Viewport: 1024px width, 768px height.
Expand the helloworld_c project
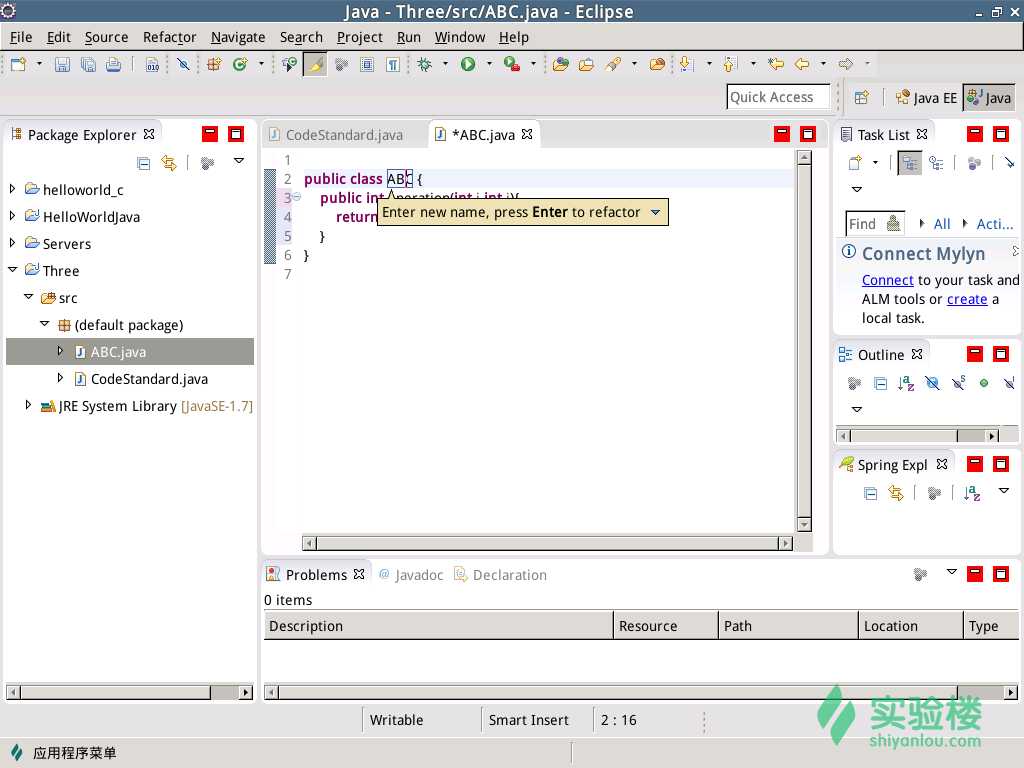[x=12, y=189]
